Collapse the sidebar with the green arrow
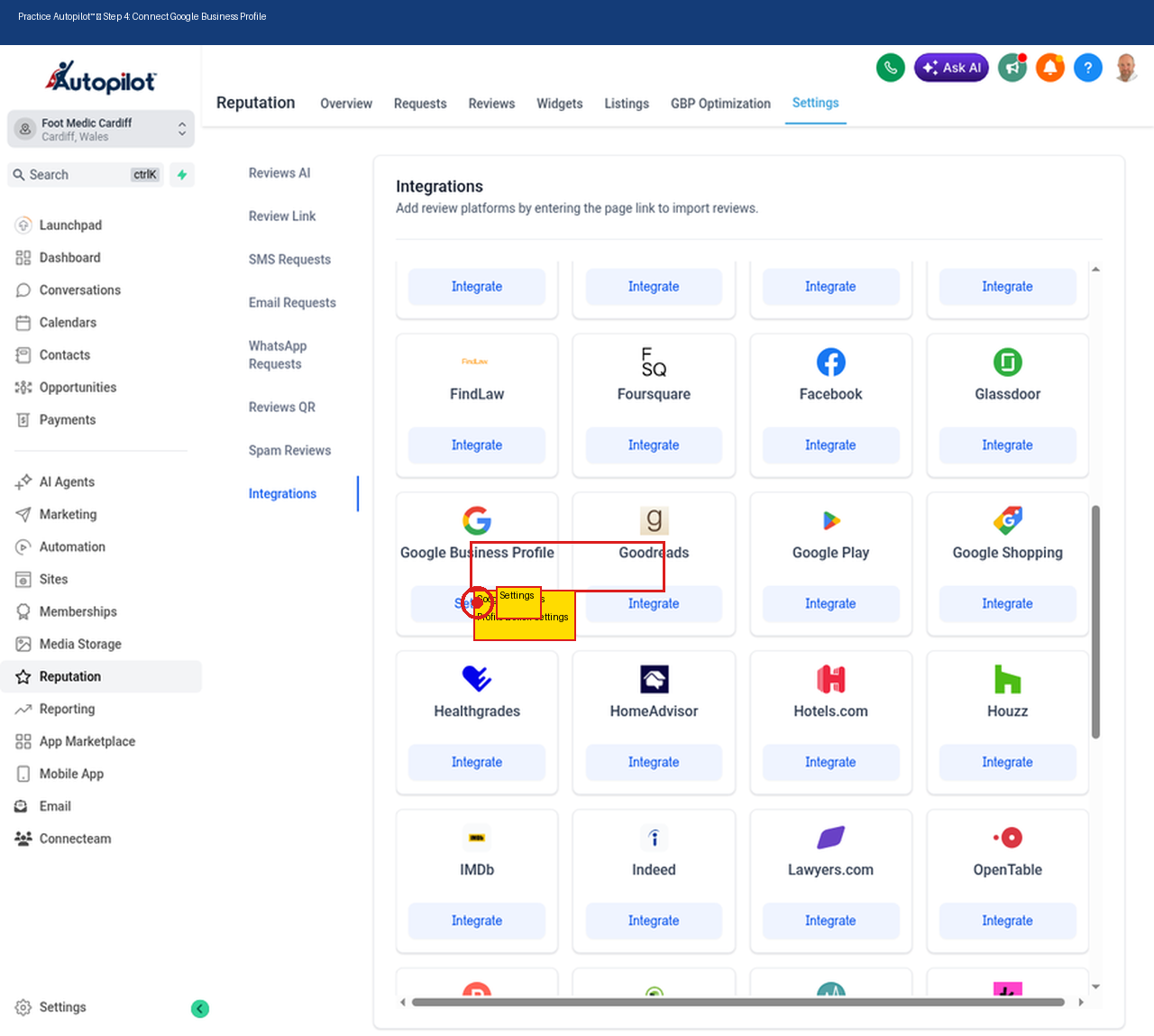 pyautogui.click(x=200, y=1008)
